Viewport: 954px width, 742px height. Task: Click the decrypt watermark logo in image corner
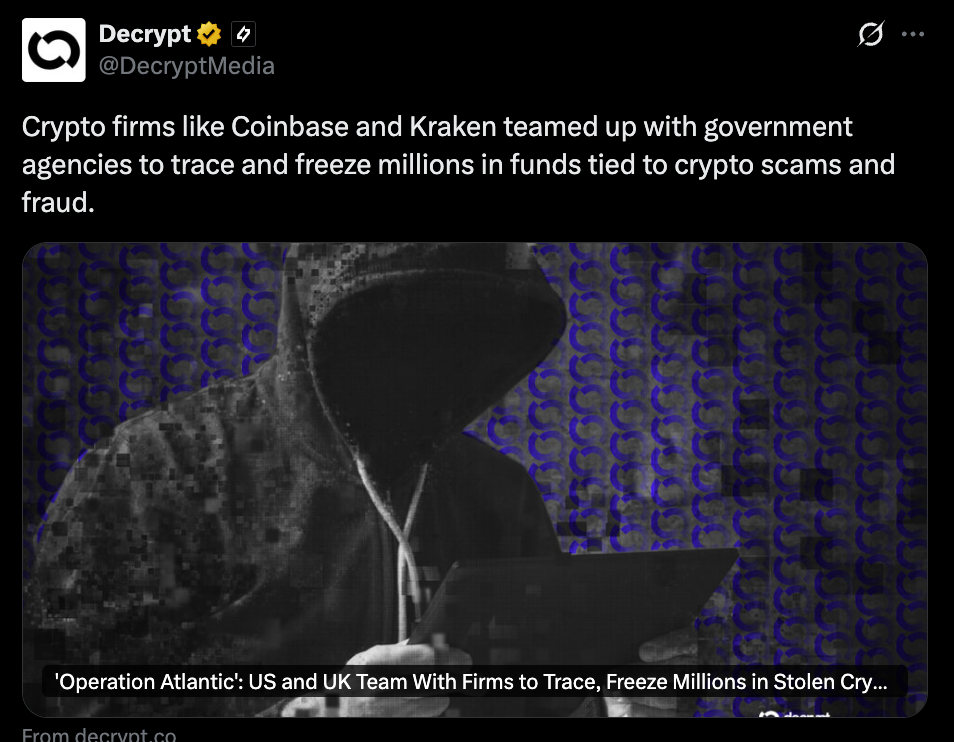click(794, 713)
